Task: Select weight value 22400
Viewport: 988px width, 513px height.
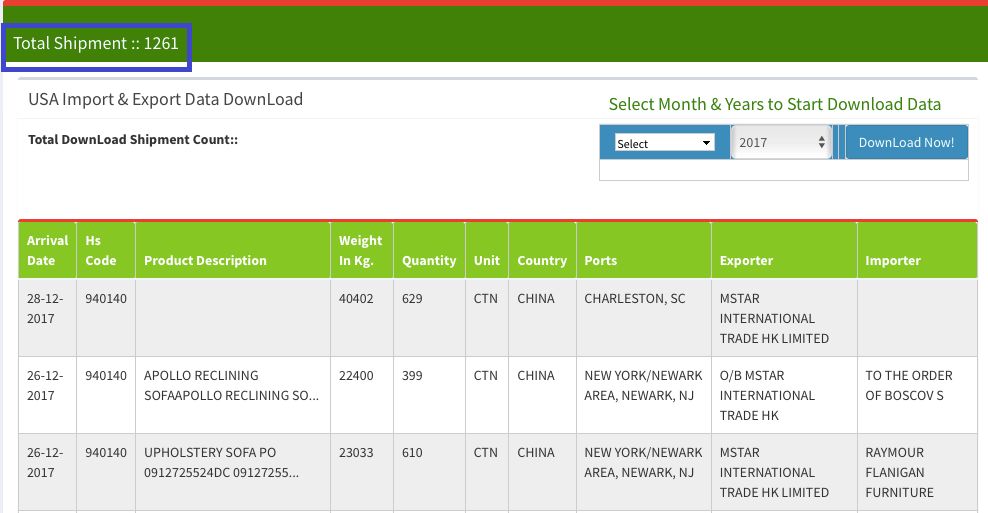Action: click(x=356, y=376)
